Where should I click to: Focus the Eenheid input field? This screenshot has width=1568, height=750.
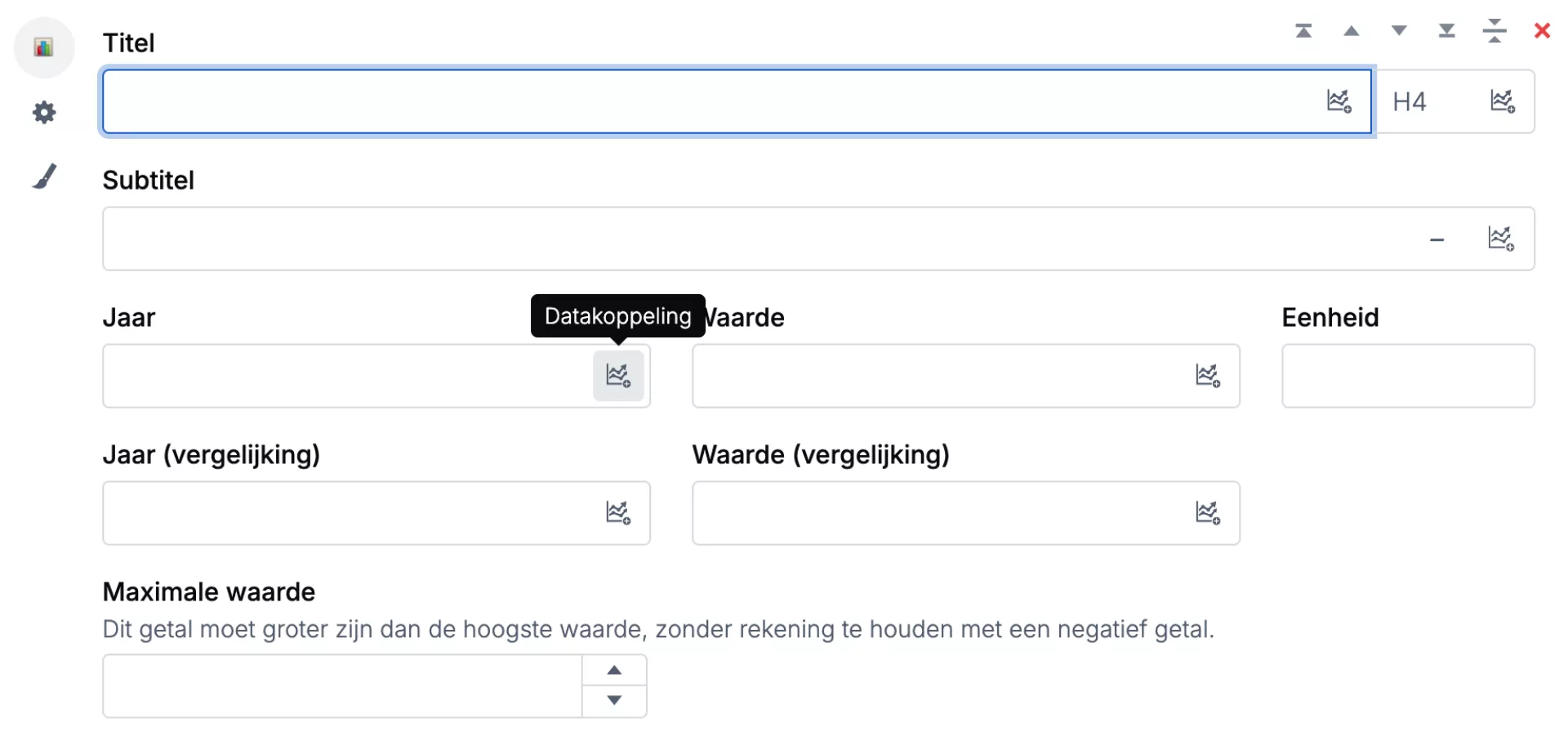coord(1407,376)
